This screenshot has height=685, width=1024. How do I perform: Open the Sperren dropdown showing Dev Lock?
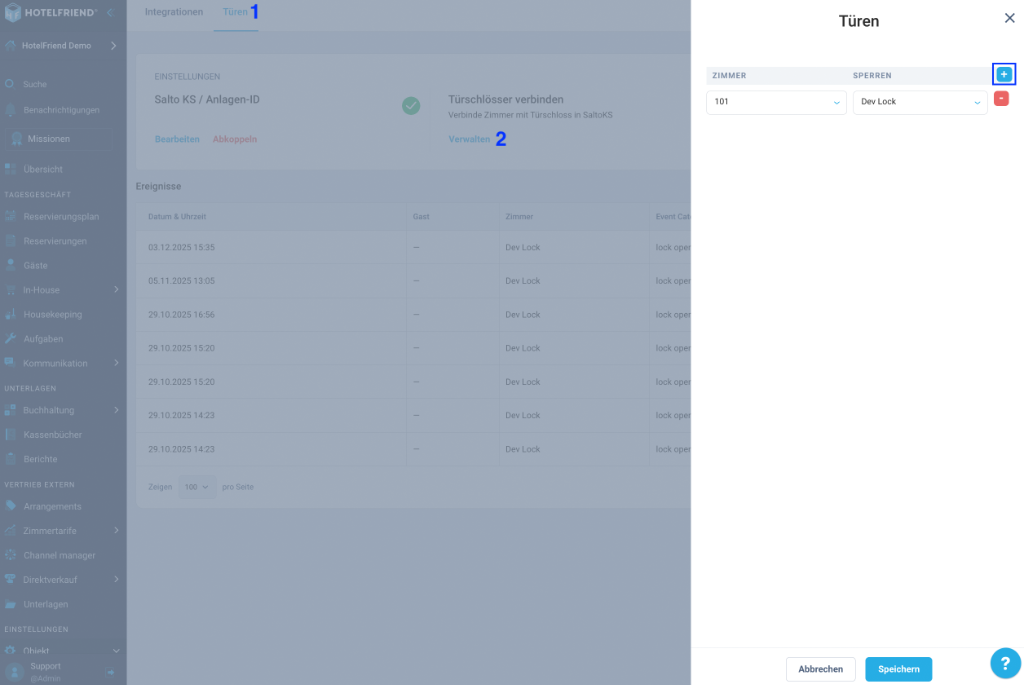point(920,102)
